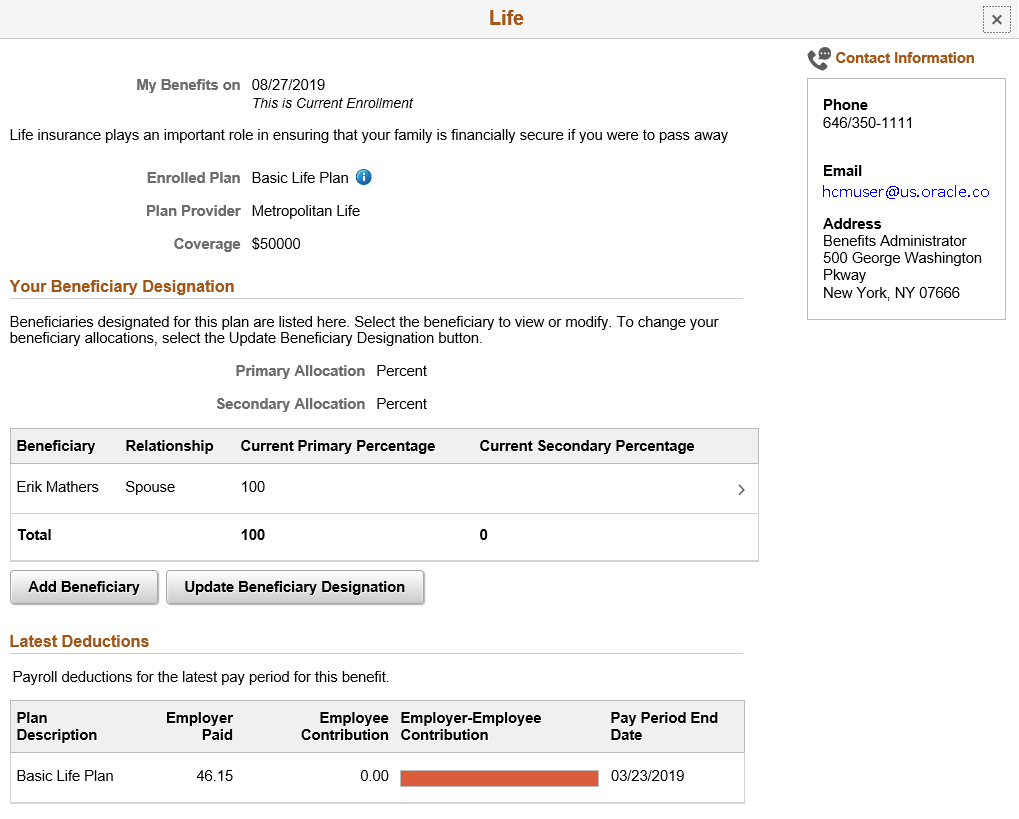The height and width of the screenshot is (819, 1019).
Task: Click the Employer Paid column header
Action: 199,726
